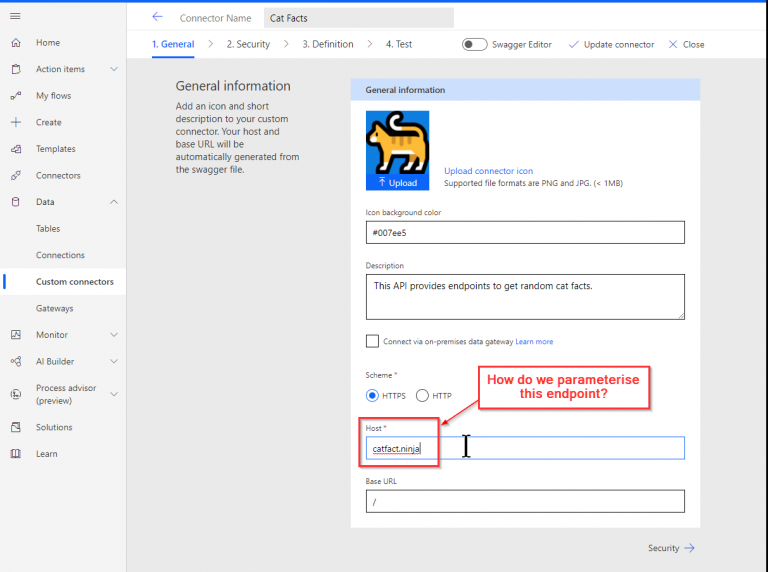Click the Create label in sidebar
The height and width of the screenshot is (572, 768).
tap(48, 122)
